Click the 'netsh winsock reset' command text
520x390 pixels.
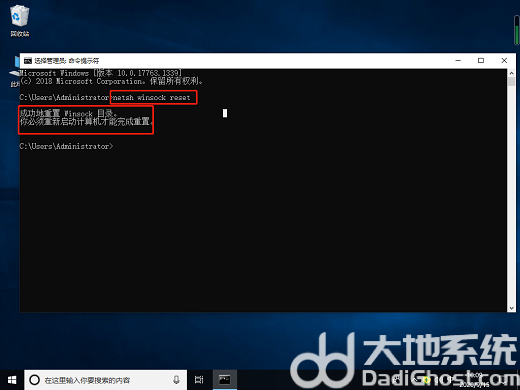point(152,97)
